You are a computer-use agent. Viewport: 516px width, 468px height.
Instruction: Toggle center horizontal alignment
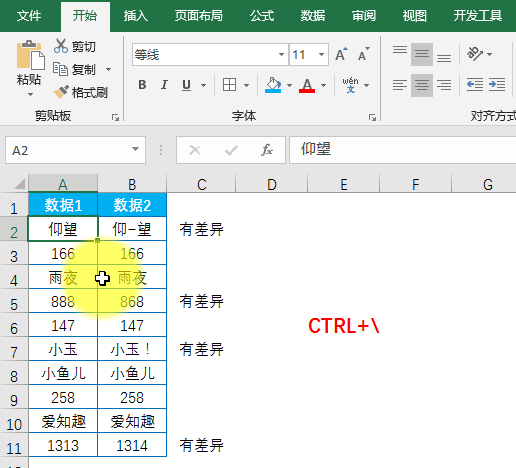(x=422, y=85)
